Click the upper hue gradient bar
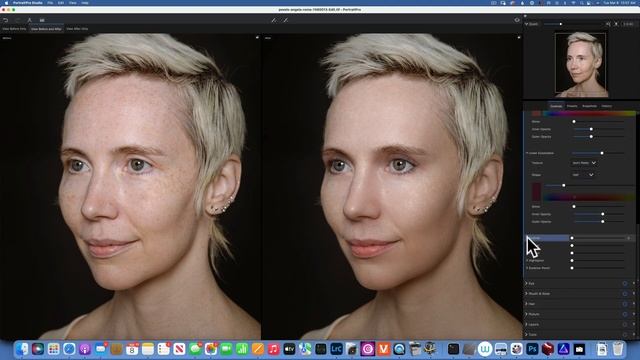Viewport: 640px width, 360px height. (x=589, y=113)
